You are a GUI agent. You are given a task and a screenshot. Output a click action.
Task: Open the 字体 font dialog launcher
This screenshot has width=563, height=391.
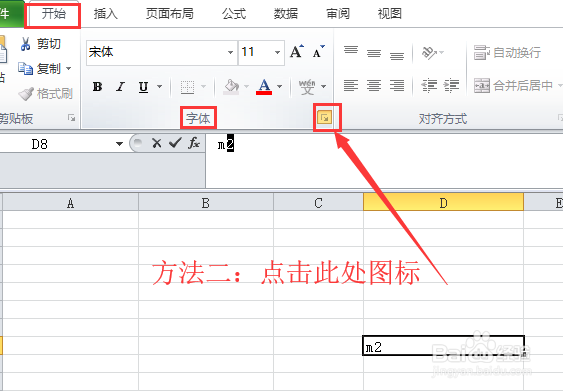pyautogui.click(x=325, y=117)
